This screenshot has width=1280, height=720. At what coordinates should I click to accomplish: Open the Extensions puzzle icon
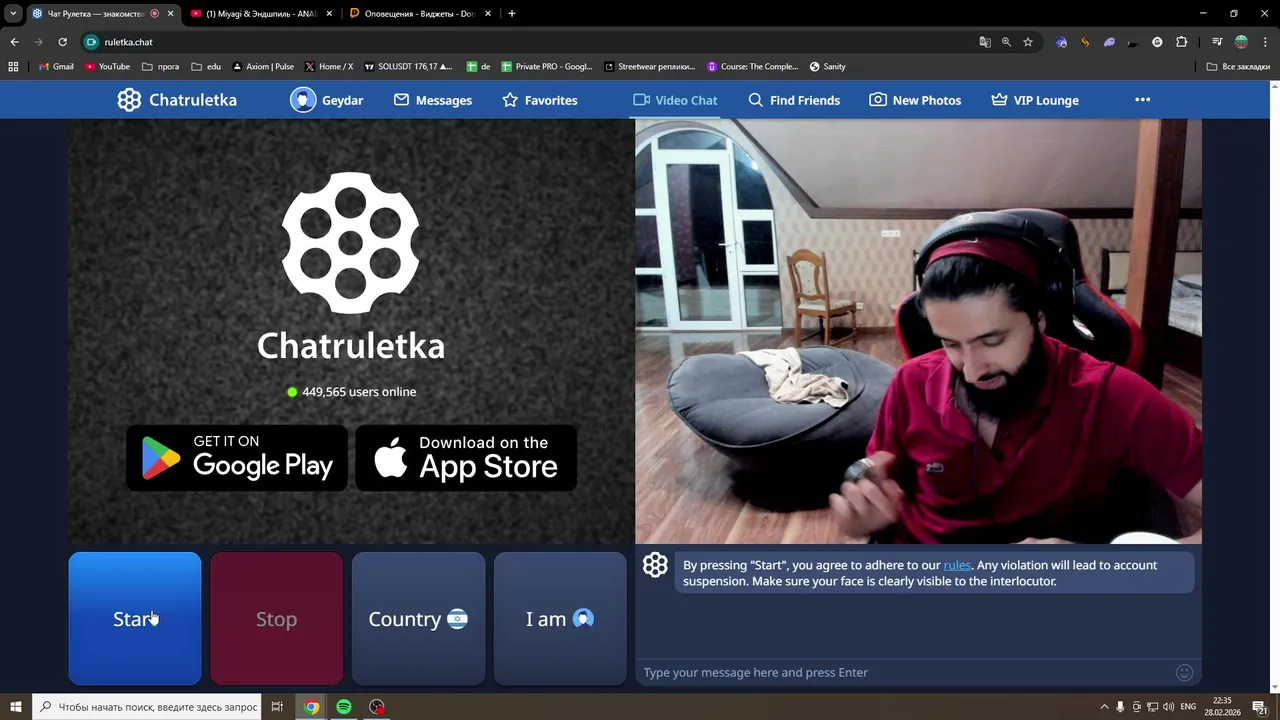pyautogui.click(x=1181, y=42)
